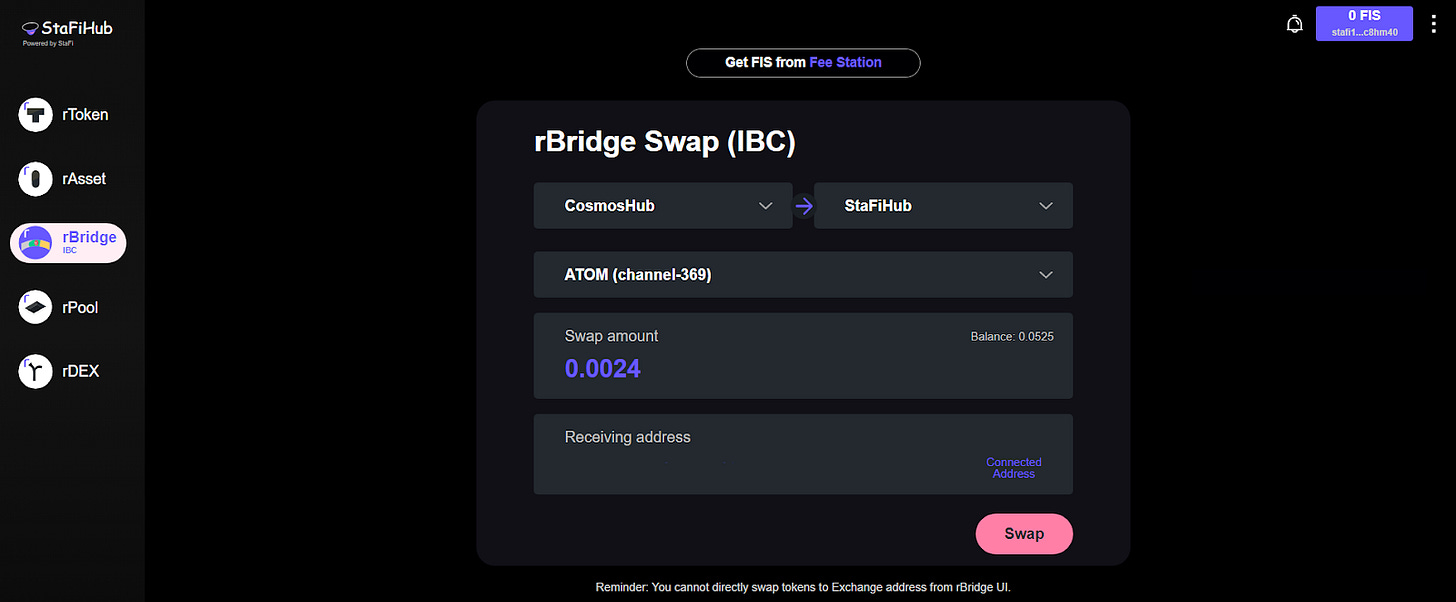Click the 0 FIS wallet button
This screenshot has height=602, width=1456.
(x=1364, y=23)
